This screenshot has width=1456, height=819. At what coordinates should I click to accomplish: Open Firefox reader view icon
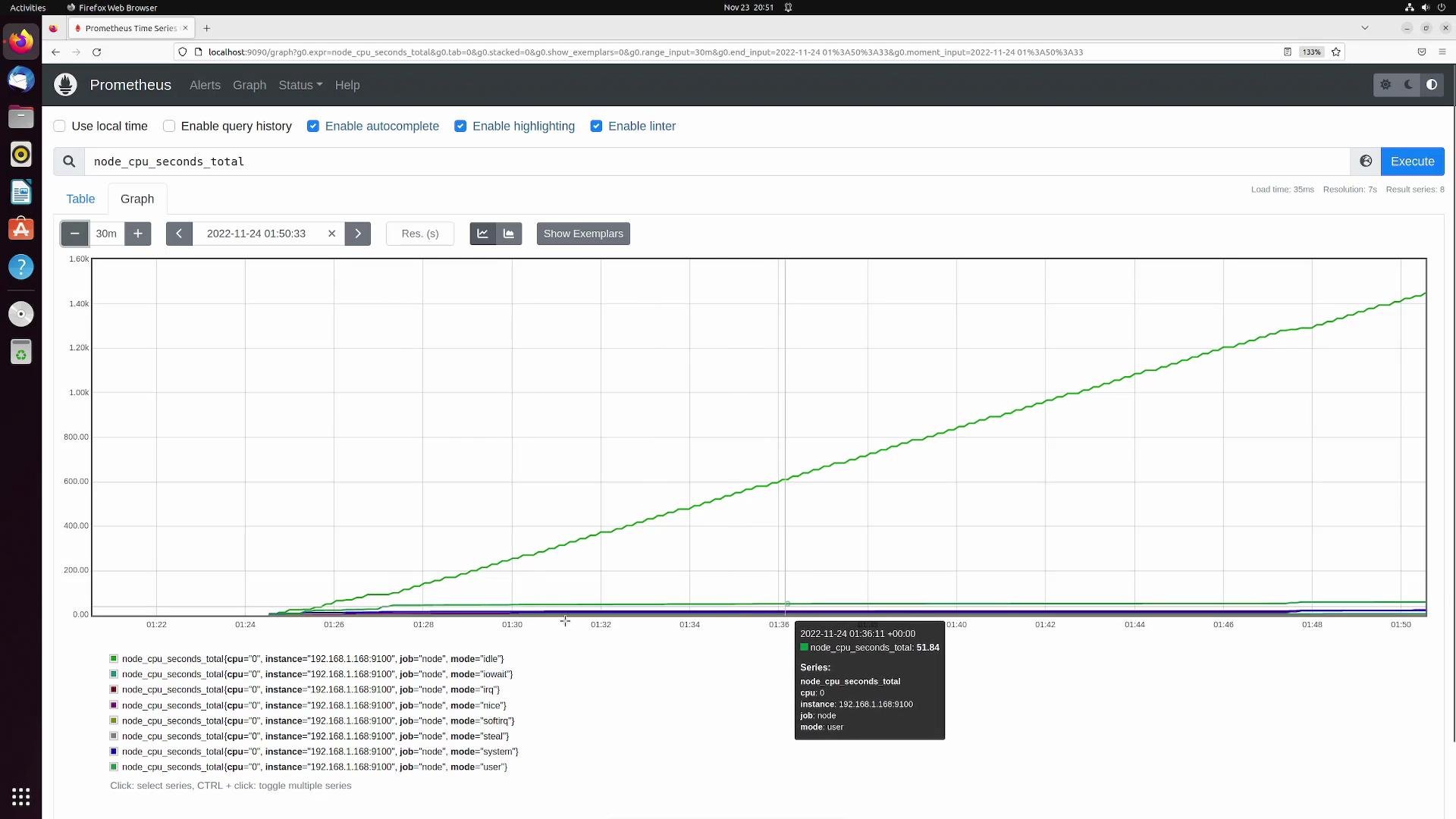coord(1287,52)
